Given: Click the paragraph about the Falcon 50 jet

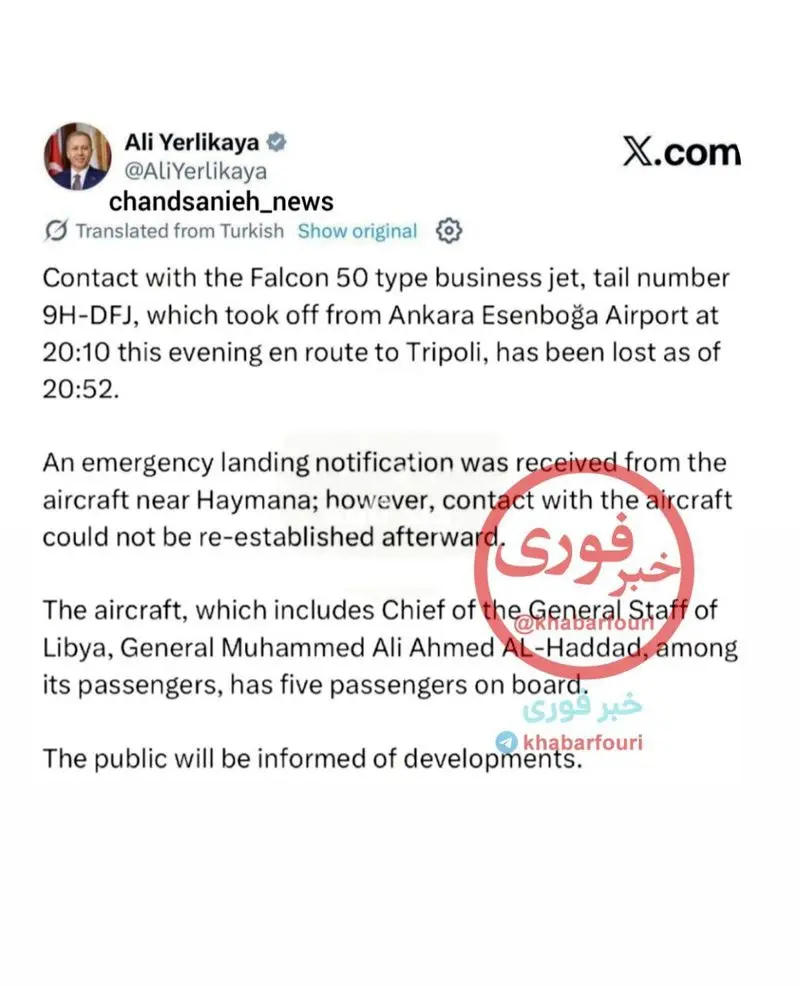Looking at the screenshot, I should (386, 333).
